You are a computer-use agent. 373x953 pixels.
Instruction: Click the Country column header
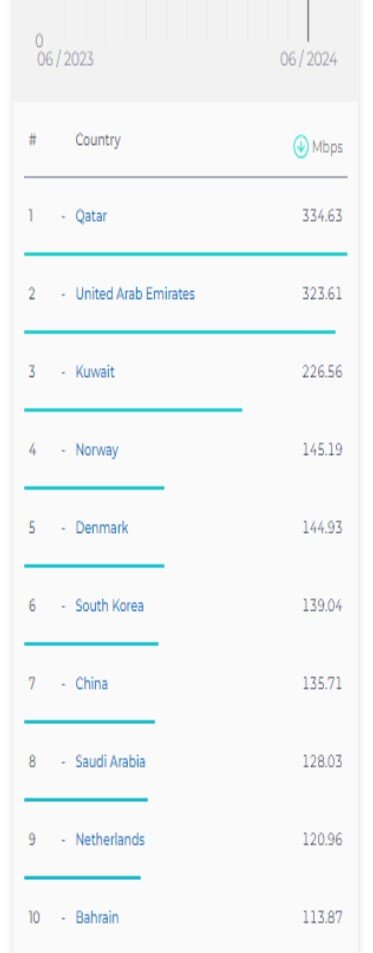(x=98, y=140)
